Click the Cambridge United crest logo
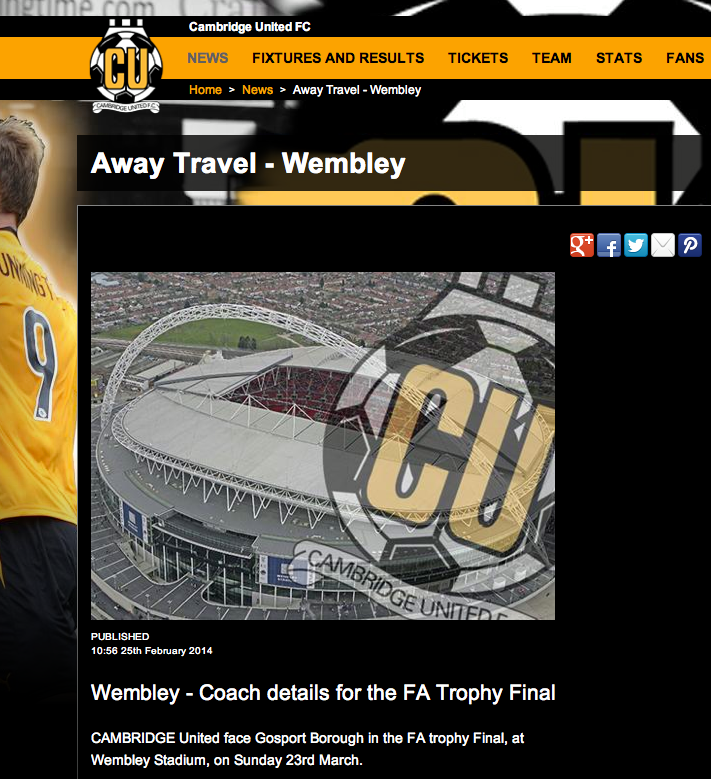 point(126,66)
